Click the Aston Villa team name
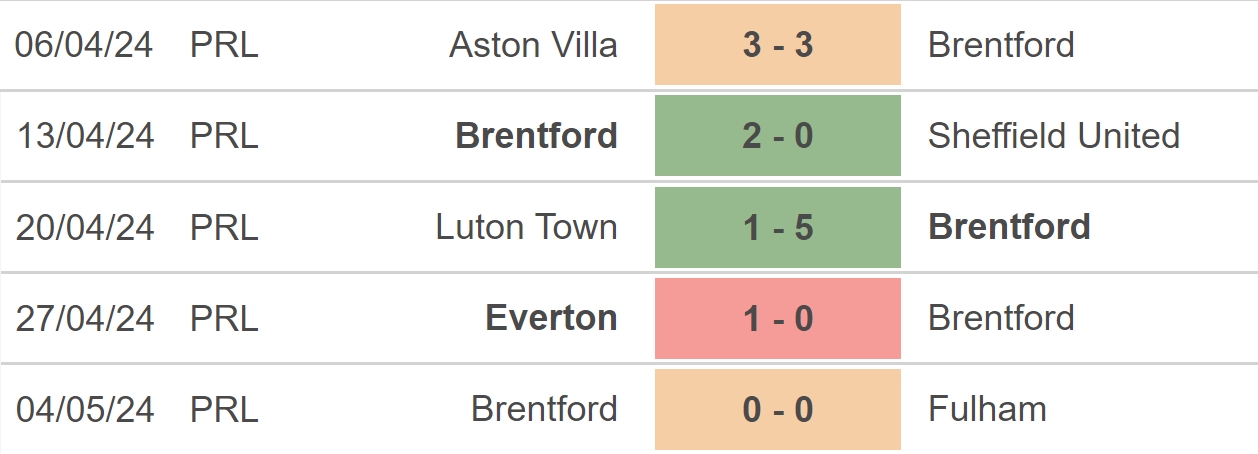 pos(533,45)
